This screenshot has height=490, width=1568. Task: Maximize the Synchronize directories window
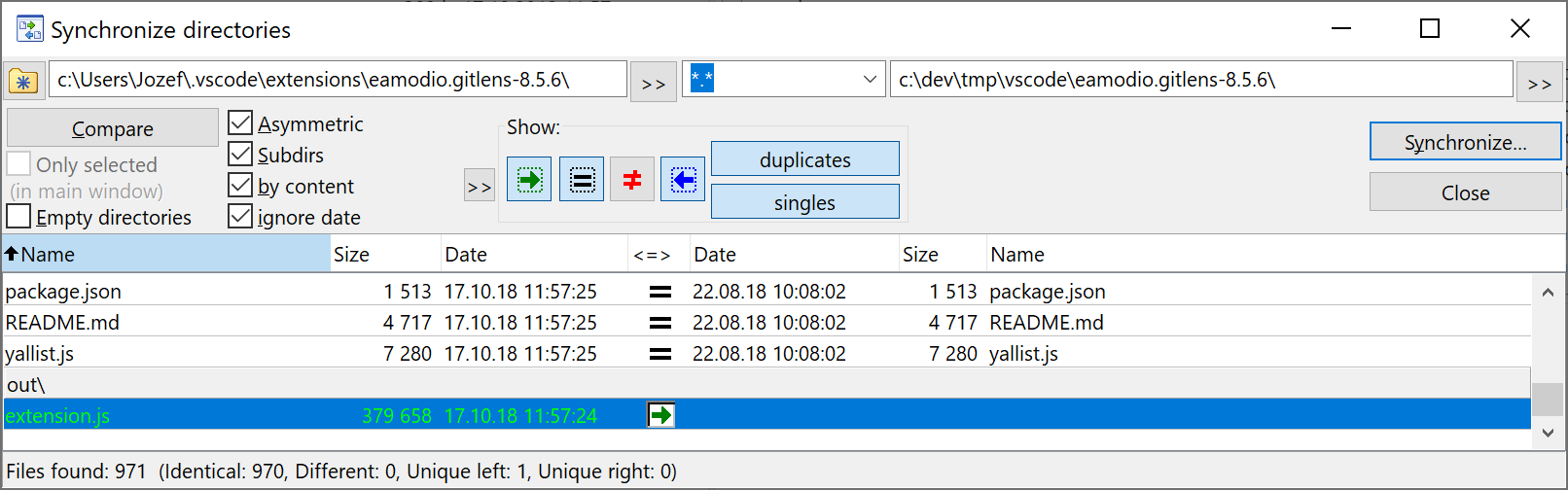tap(1430, 29)
